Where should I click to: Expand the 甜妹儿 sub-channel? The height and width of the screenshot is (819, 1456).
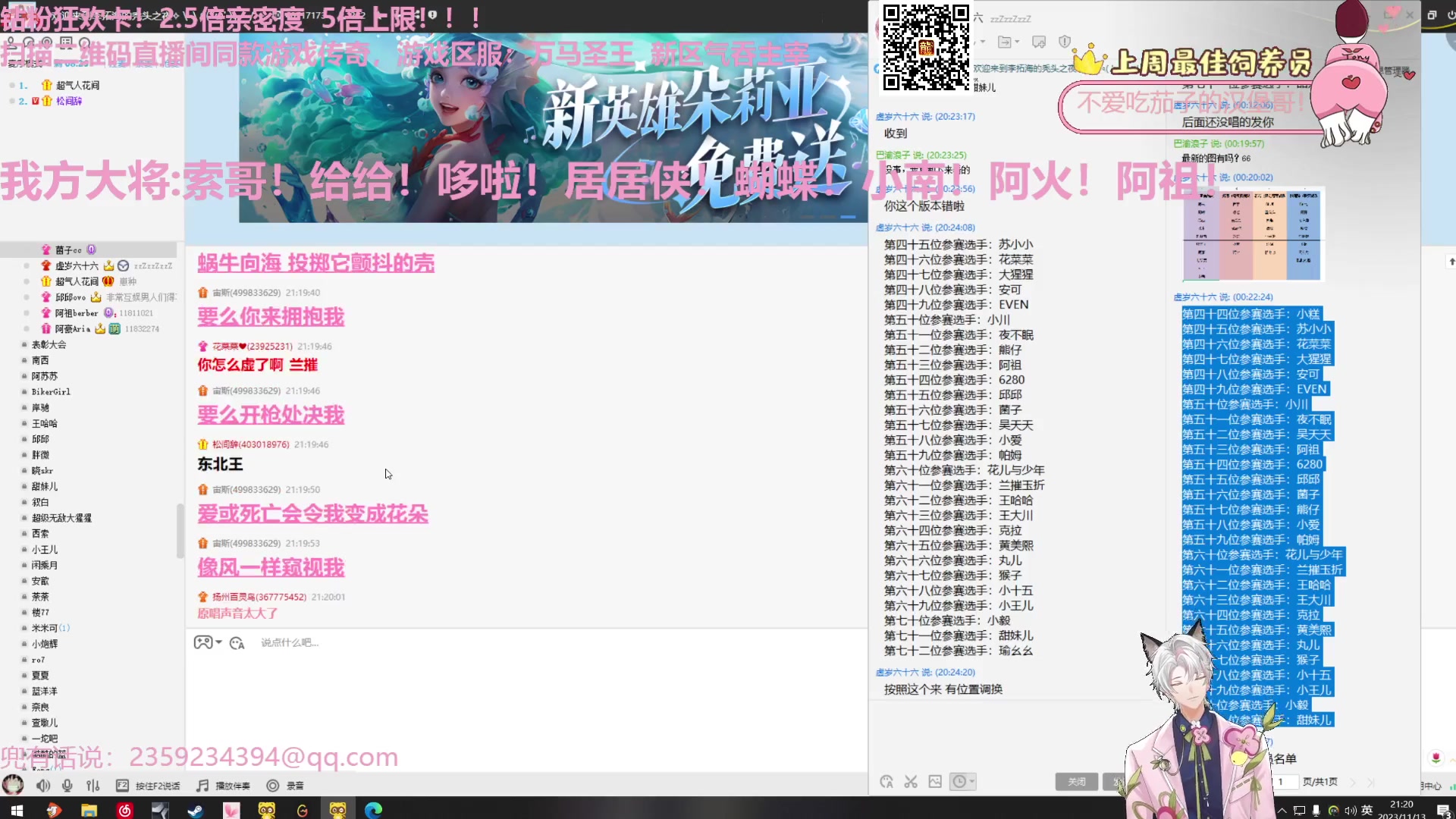[x=44, y=487]
